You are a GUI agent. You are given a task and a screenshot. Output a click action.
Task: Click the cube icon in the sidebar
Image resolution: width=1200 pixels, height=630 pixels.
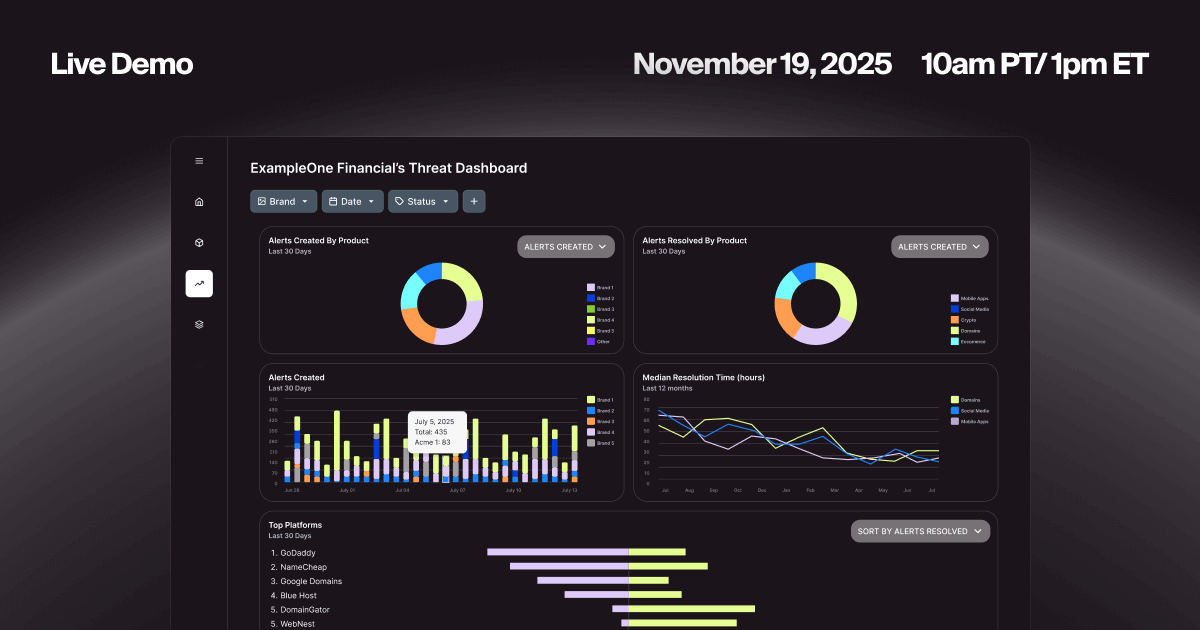click(x=199, y=242)
